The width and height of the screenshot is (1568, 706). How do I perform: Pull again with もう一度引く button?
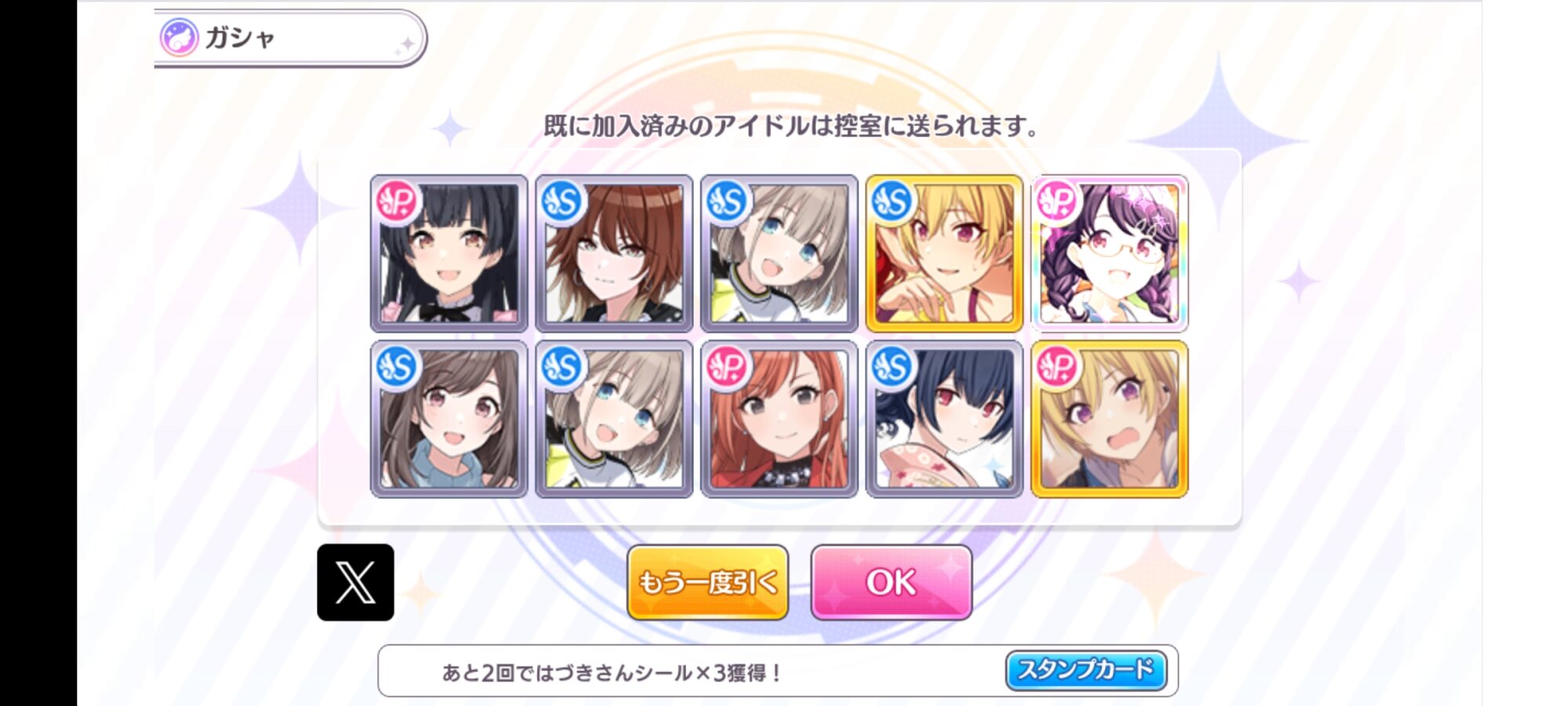point(707,582)
